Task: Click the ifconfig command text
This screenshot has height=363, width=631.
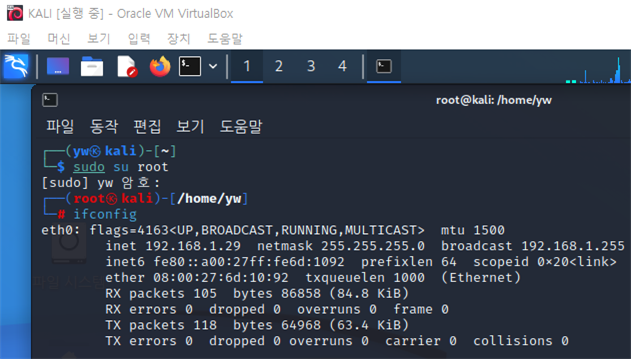Action: point(105,214)
